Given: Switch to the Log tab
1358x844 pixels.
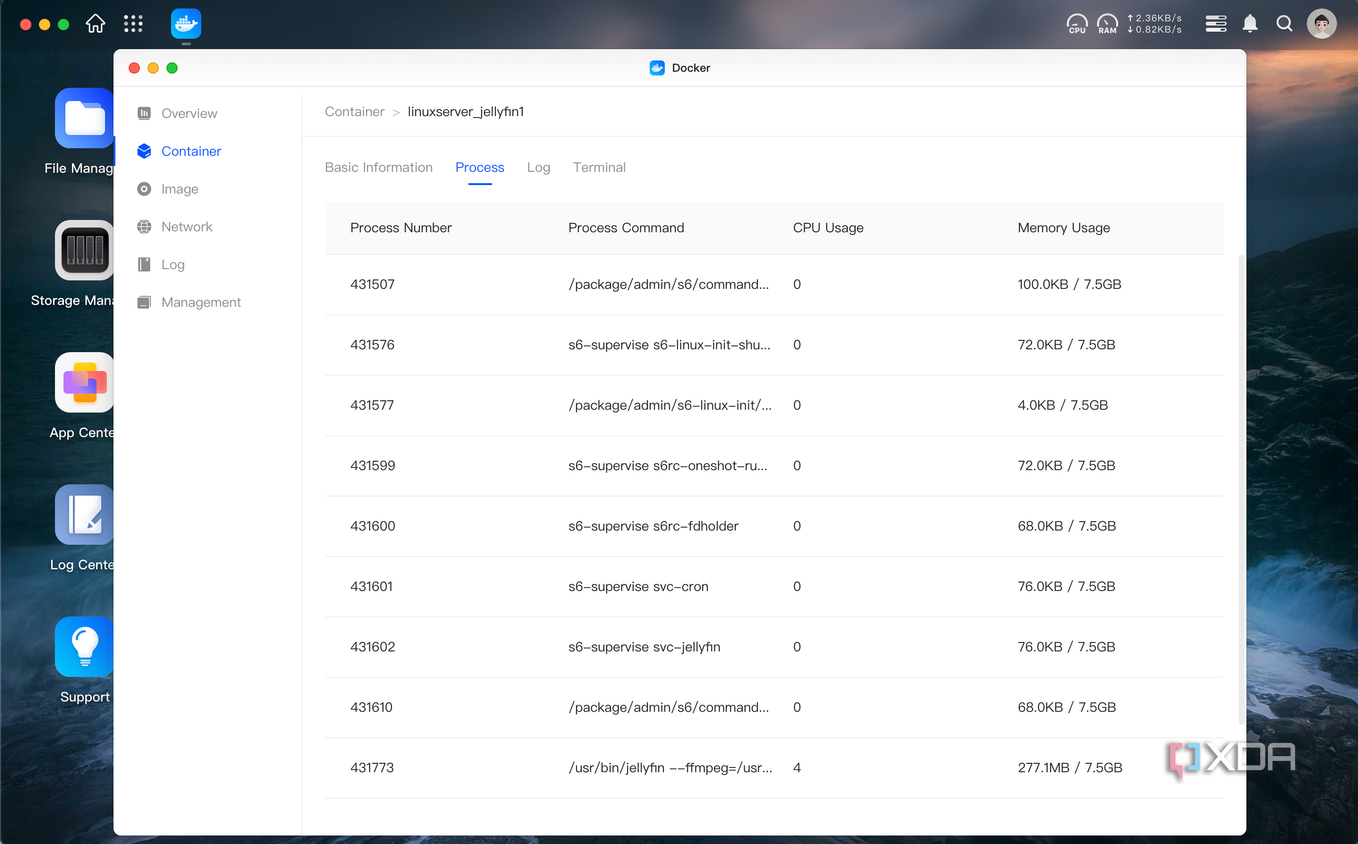Looking at the screenshot, I should coord(539,167).
